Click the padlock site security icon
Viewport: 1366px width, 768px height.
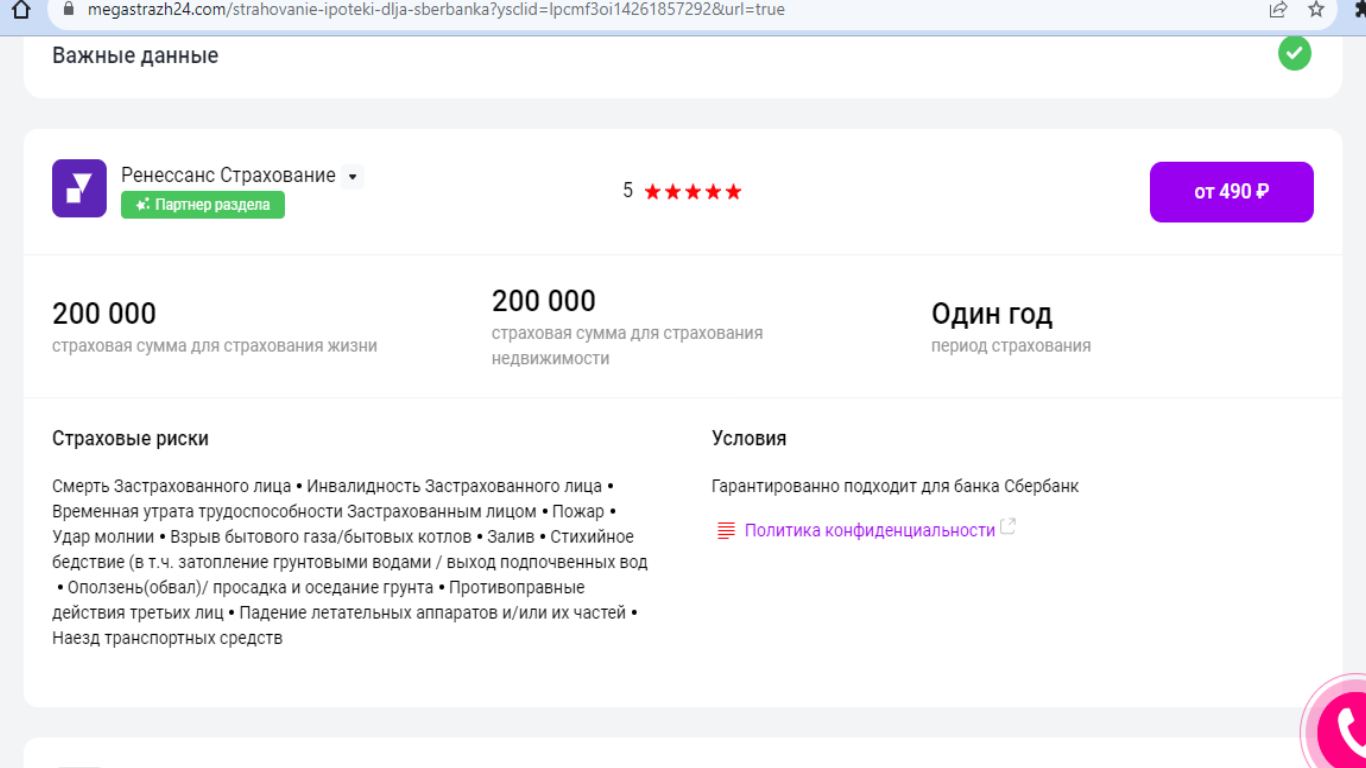[x=69, y=9]
